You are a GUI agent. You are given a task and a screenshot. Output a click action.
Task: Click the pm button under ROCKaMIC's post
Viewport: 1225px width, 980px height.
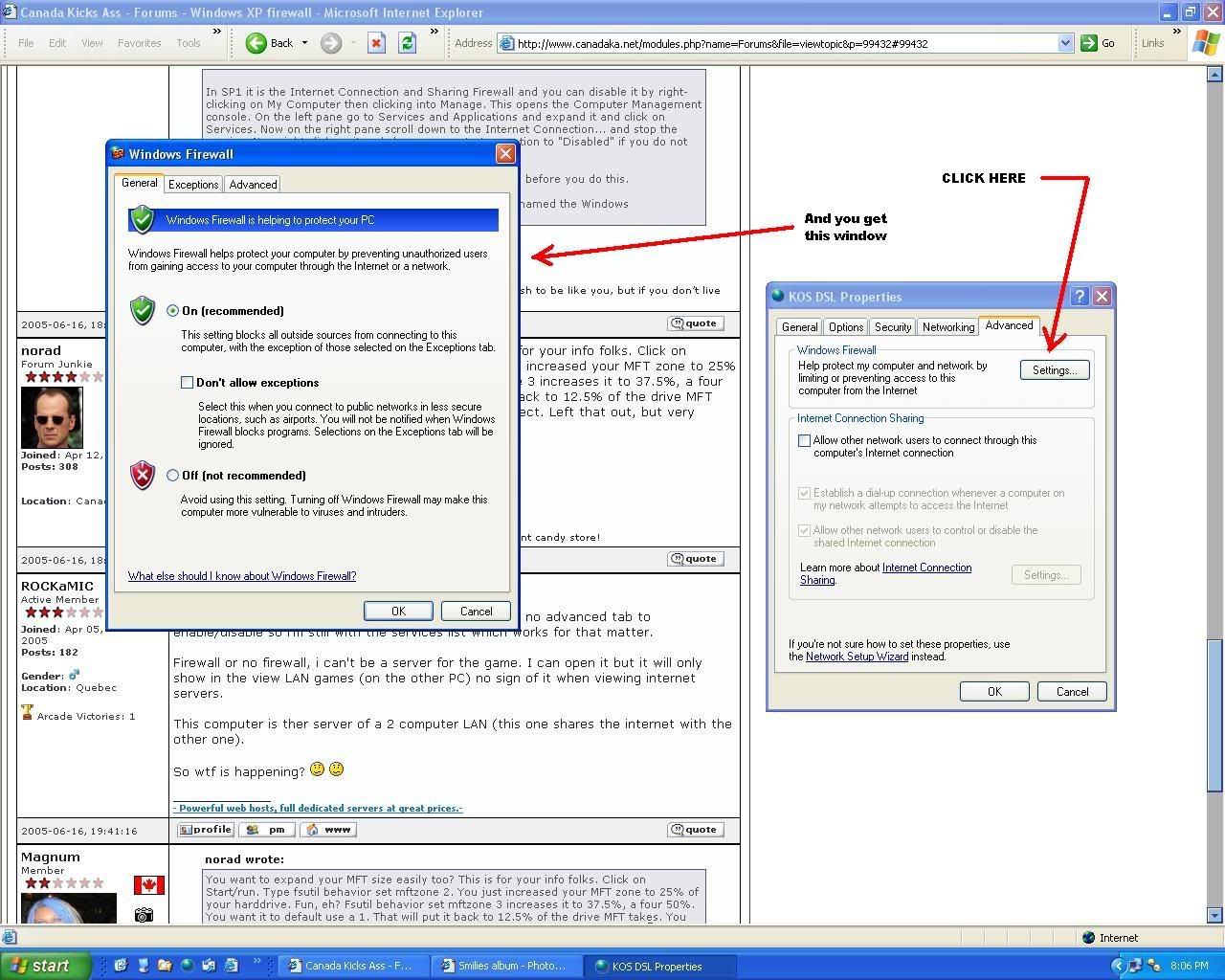point(267,830)
